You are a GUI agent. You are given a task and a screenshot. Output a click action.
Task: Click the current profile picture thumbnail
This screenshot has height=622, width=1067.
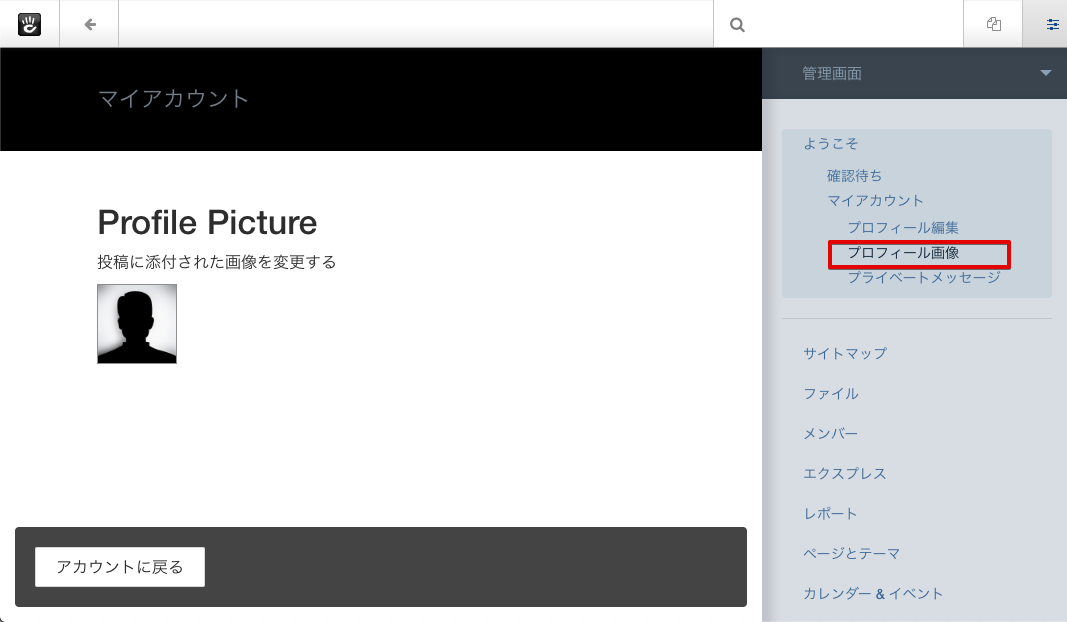tap(136, 323)
